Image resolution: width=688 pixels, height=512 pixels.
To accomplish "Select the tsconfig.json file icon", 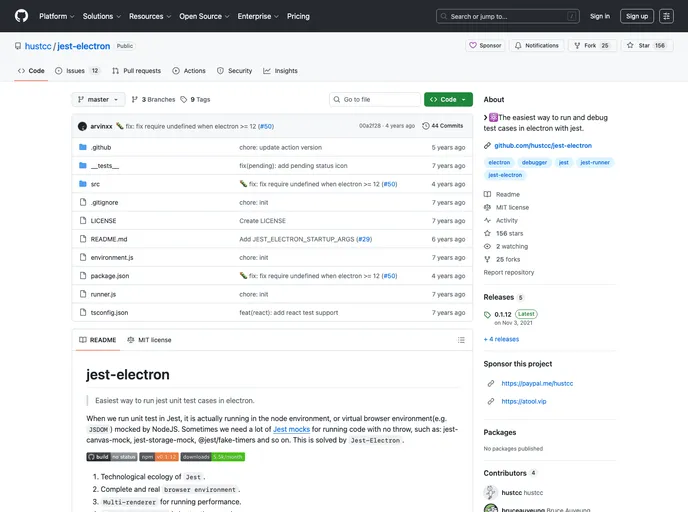I will point(82,312).
